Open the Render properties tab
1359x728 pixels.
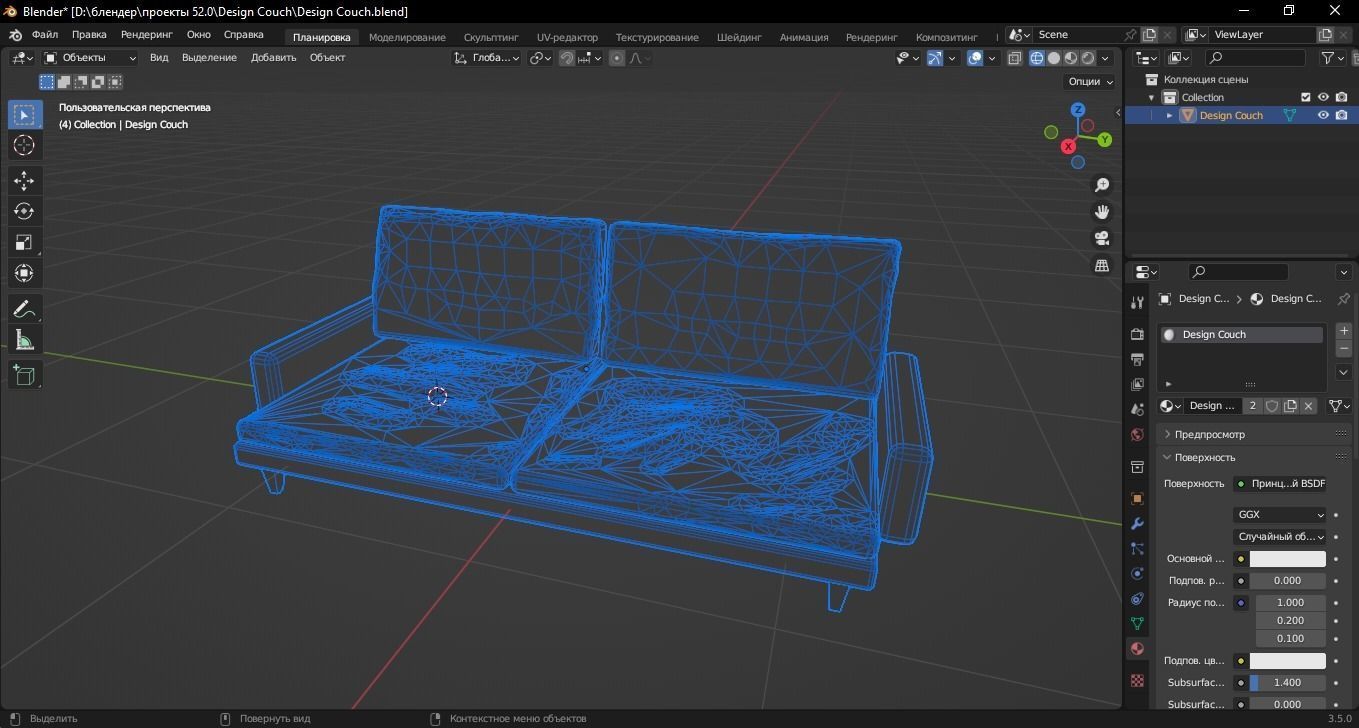point(1137,334)
